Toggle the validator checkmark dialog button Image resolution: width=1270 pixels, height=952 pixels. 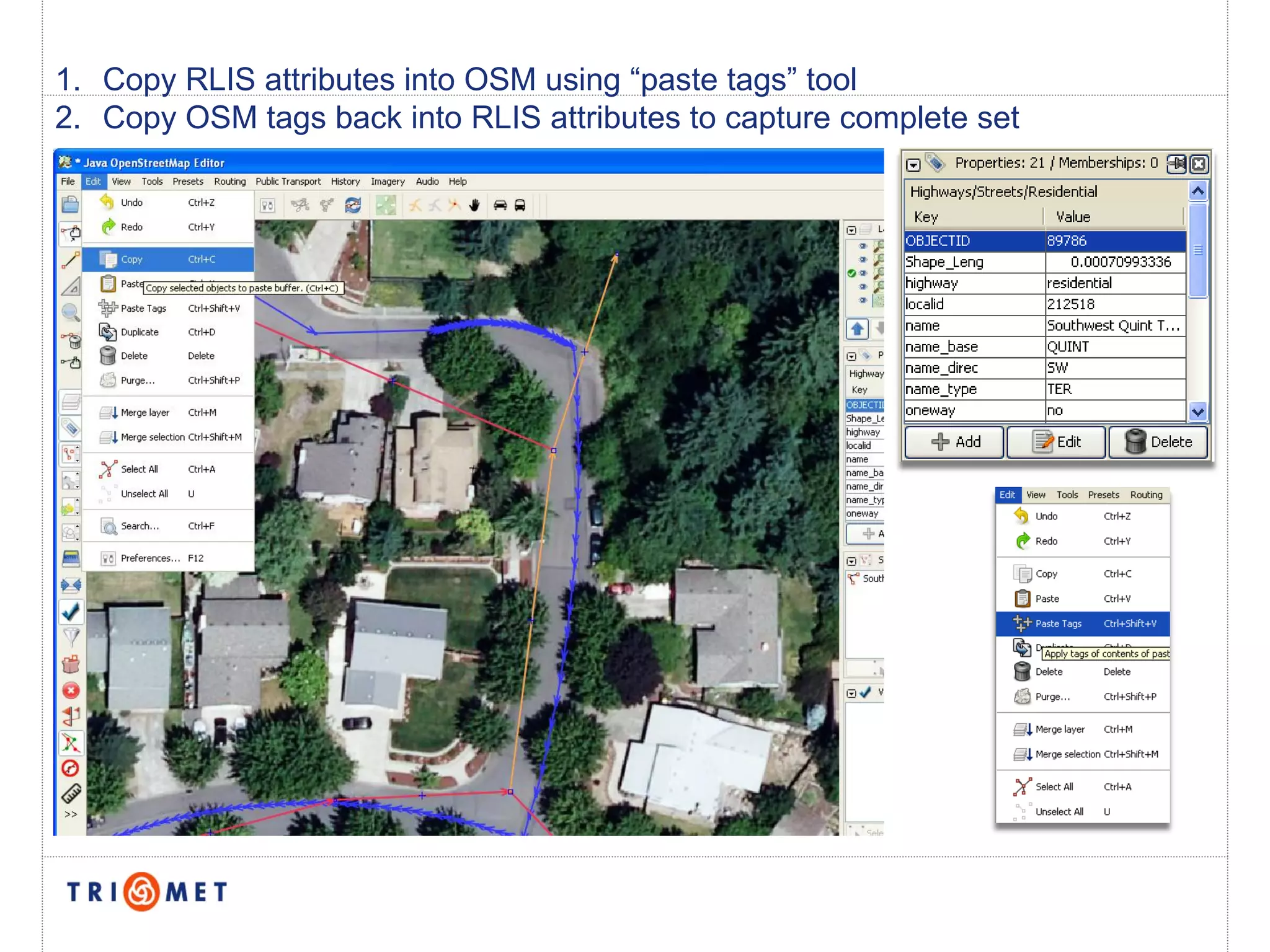coord(71,612)
